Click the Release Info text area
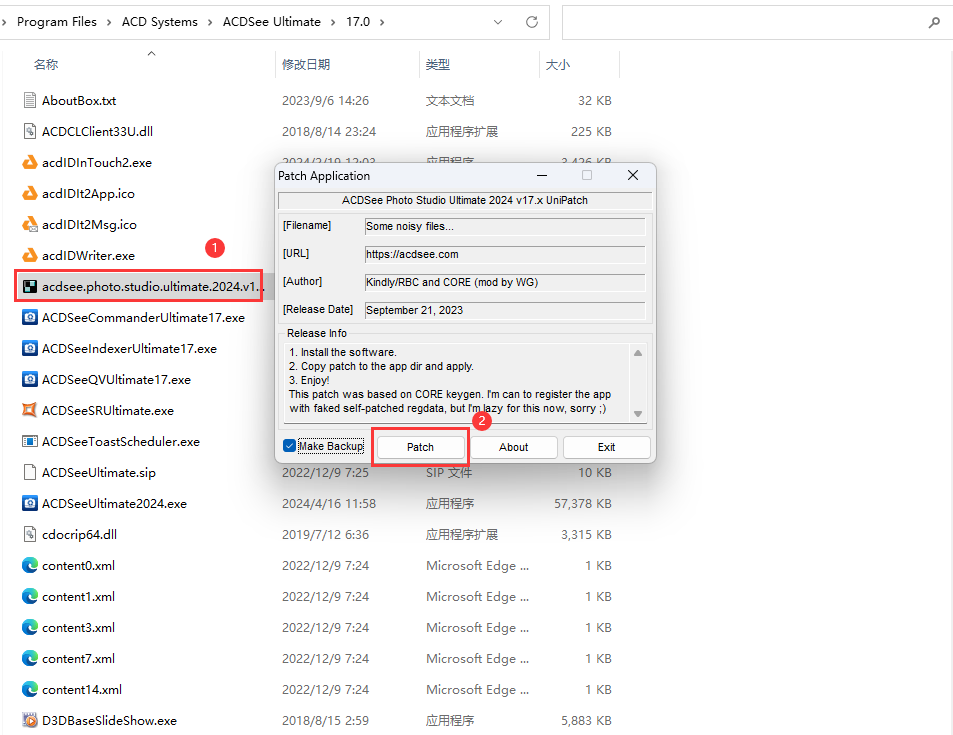953x735 pixels. tap(457, 381)
